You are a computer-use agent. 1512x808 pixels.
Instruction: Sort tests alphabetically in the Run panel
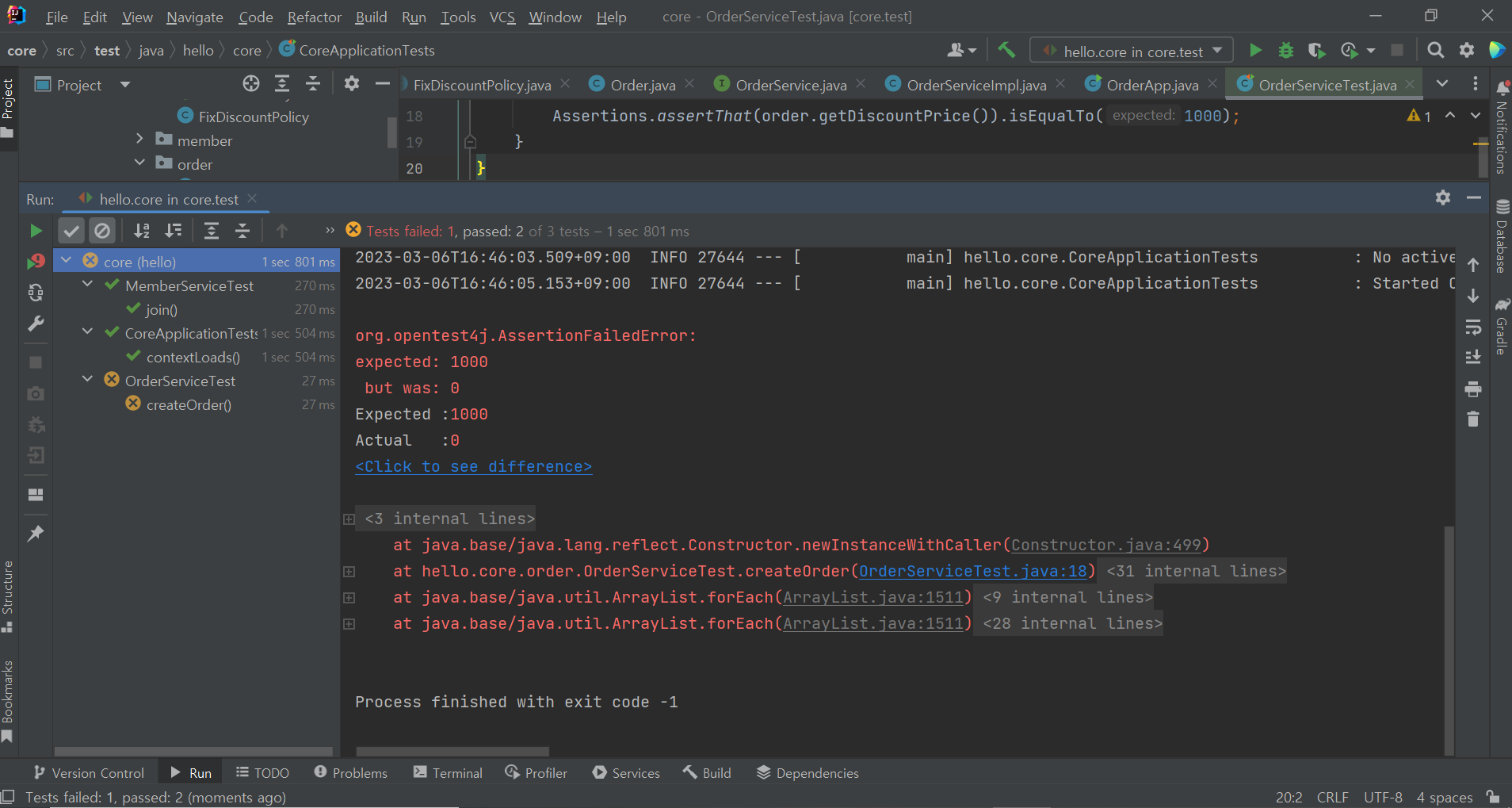(x=142, y=231)
